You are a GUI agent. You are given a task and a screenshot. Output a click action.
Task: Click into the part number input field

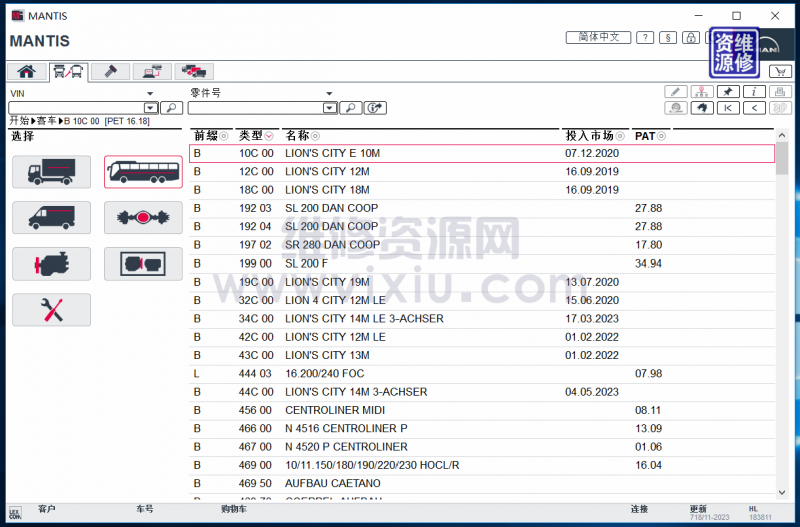[256, 108]
